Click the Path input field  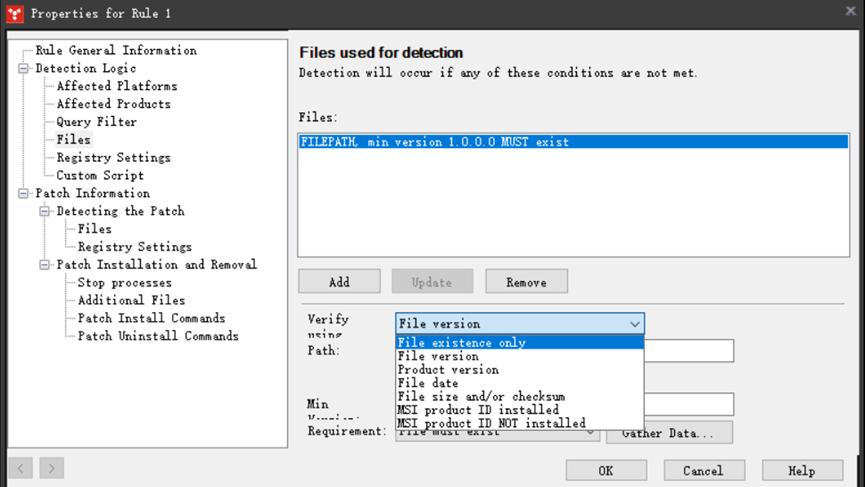click(x=689, y=351)
